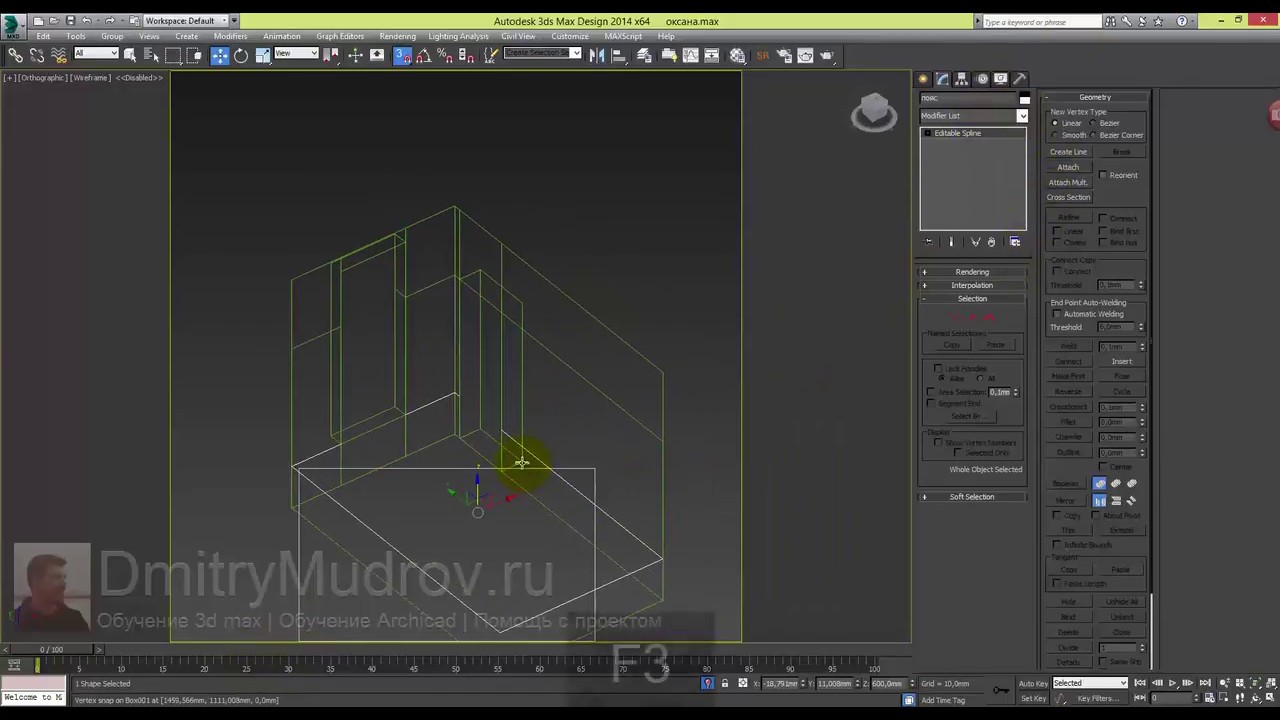Activate the Select and Scale tool
1280x720 pixels.
pos(263,56)
